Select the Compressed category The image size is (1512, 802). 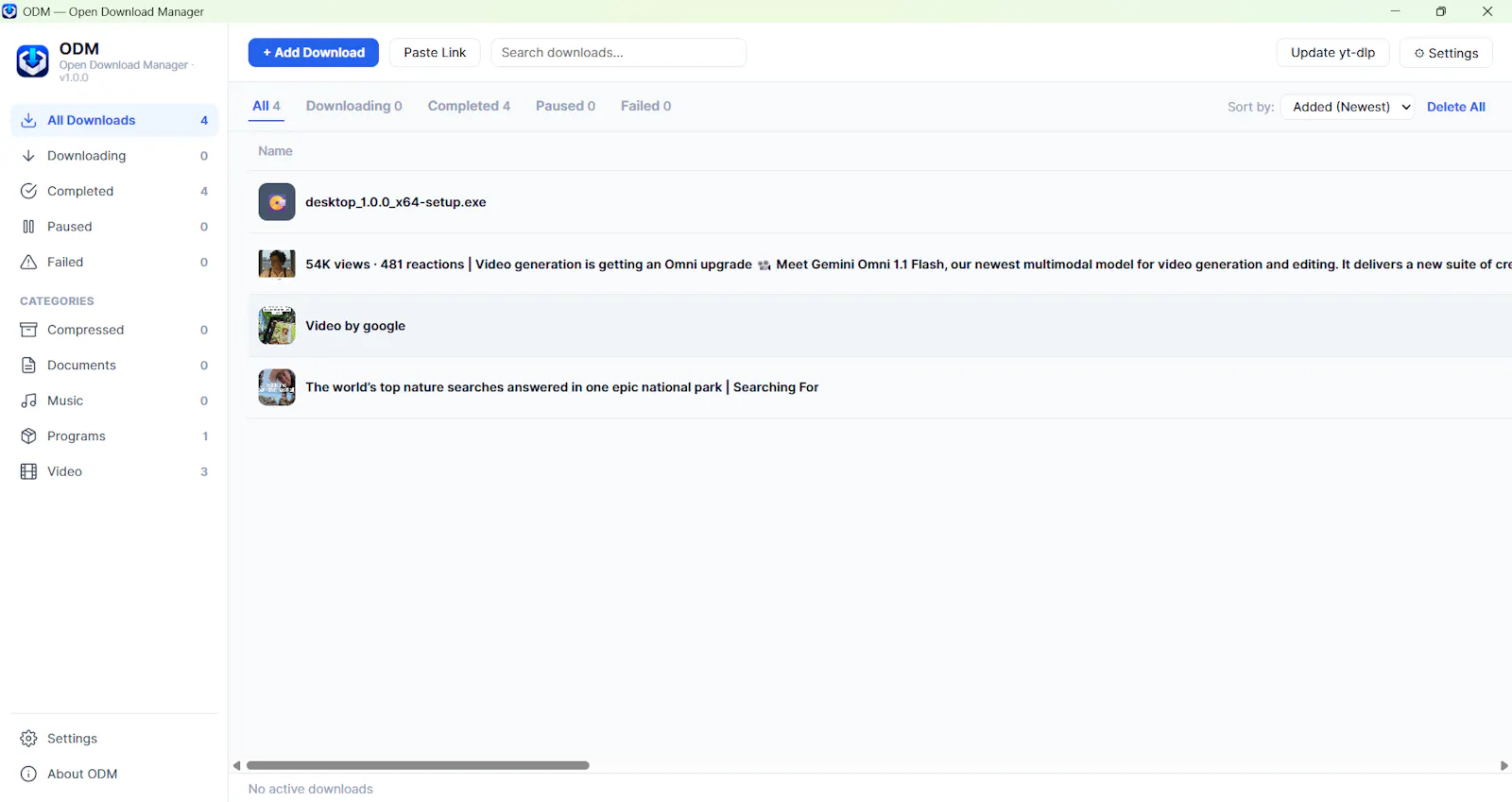pyautogui.click(x=114, y=330)
